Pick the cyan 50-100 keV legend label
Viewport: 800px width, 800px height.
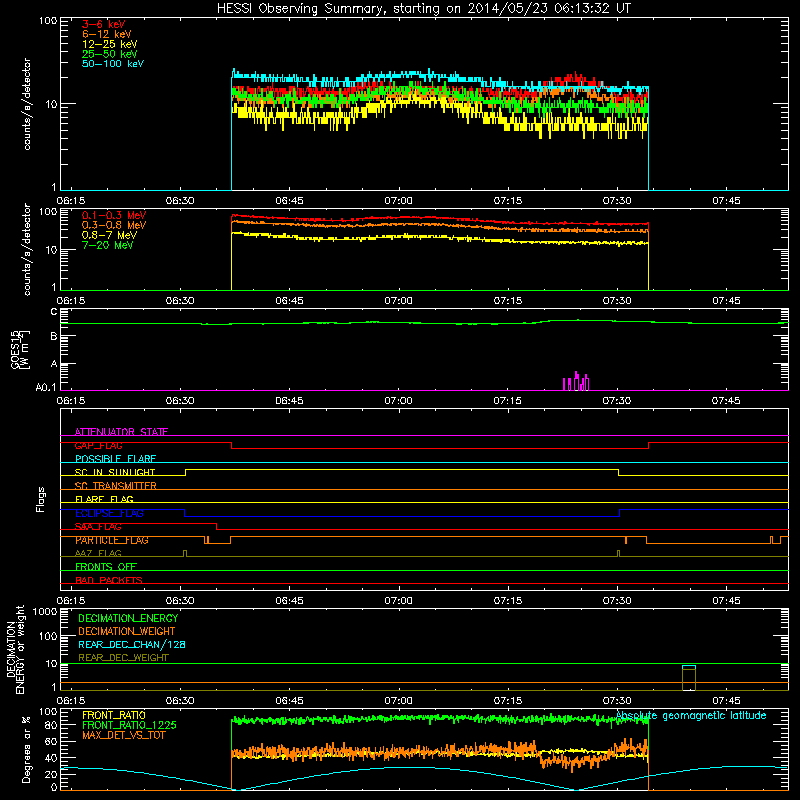click(113, 64)
